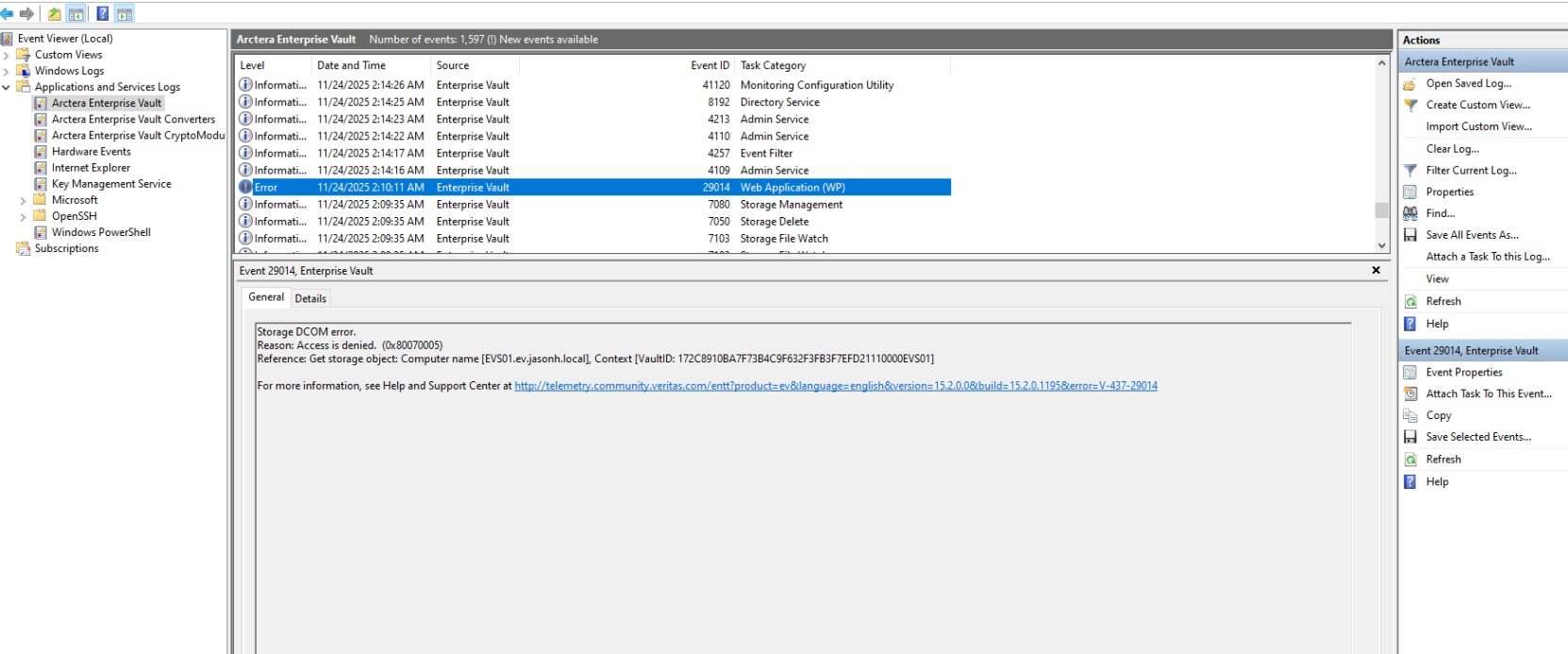1568x654 pixels.
Task: Select Event Viewer (Local) root node
Action: pos(65,39)
